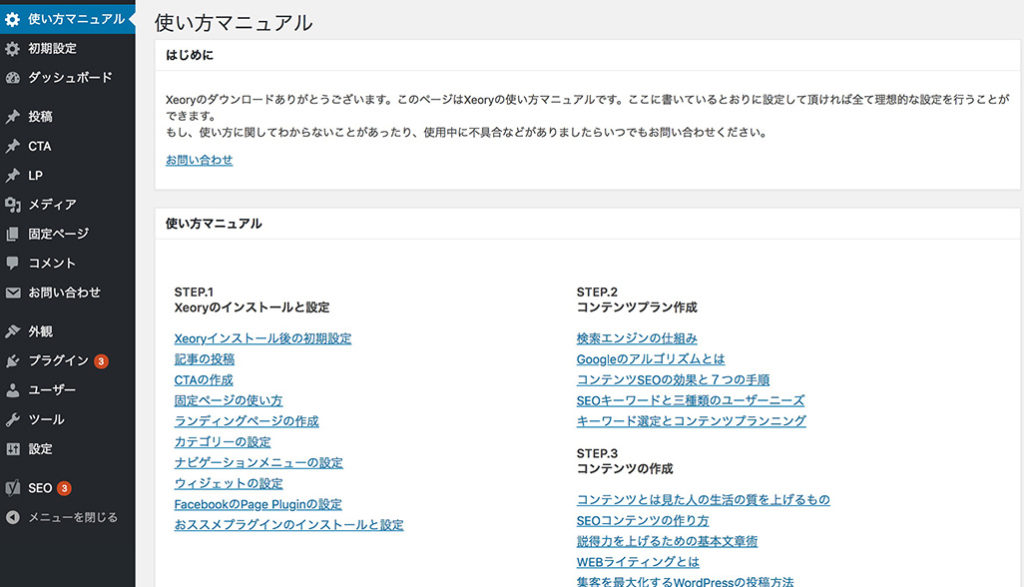Viewport: 1024px width, 587px height.
Task: Select the プラグイン (Plugins) icon with badge 3
Action: pyautogui.click(x=13, y=360)
